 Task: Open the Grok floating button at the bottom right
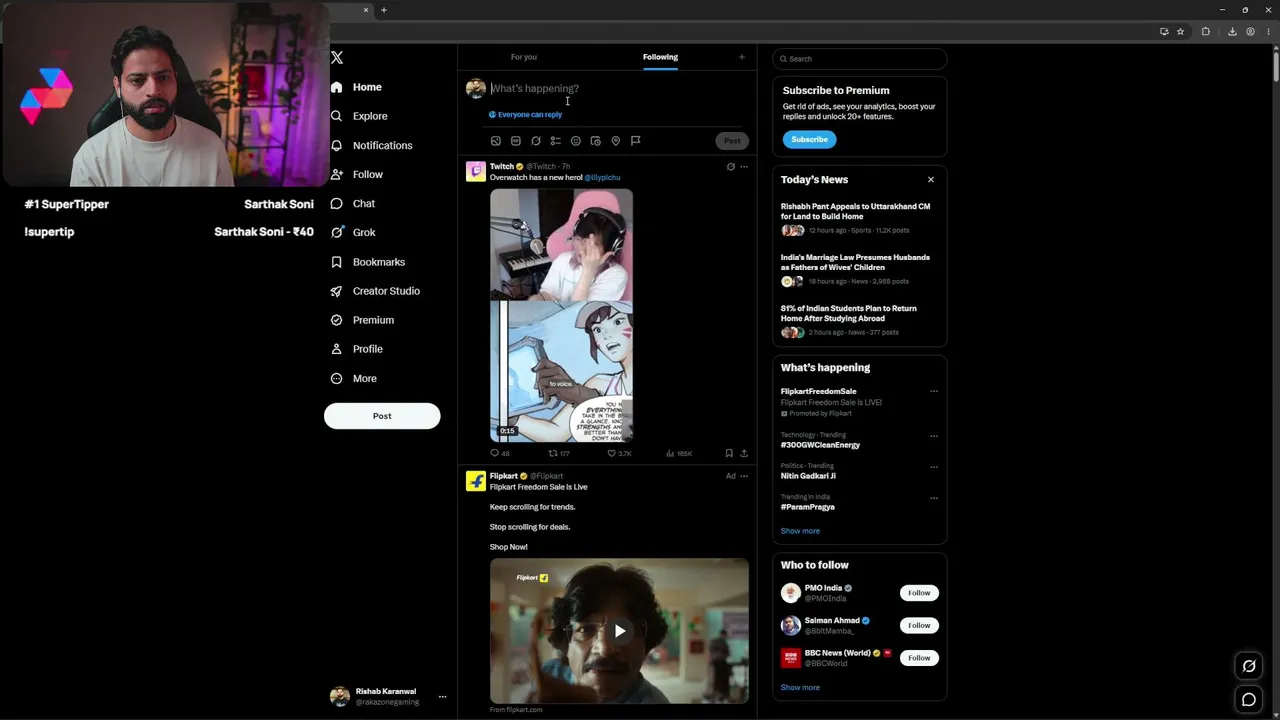pos(1249,666)
